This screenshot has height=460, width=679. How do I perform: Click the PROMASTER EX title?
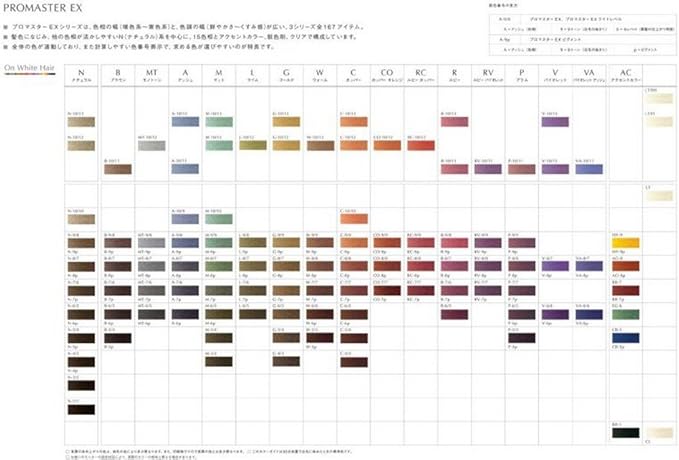click(42, 8)
